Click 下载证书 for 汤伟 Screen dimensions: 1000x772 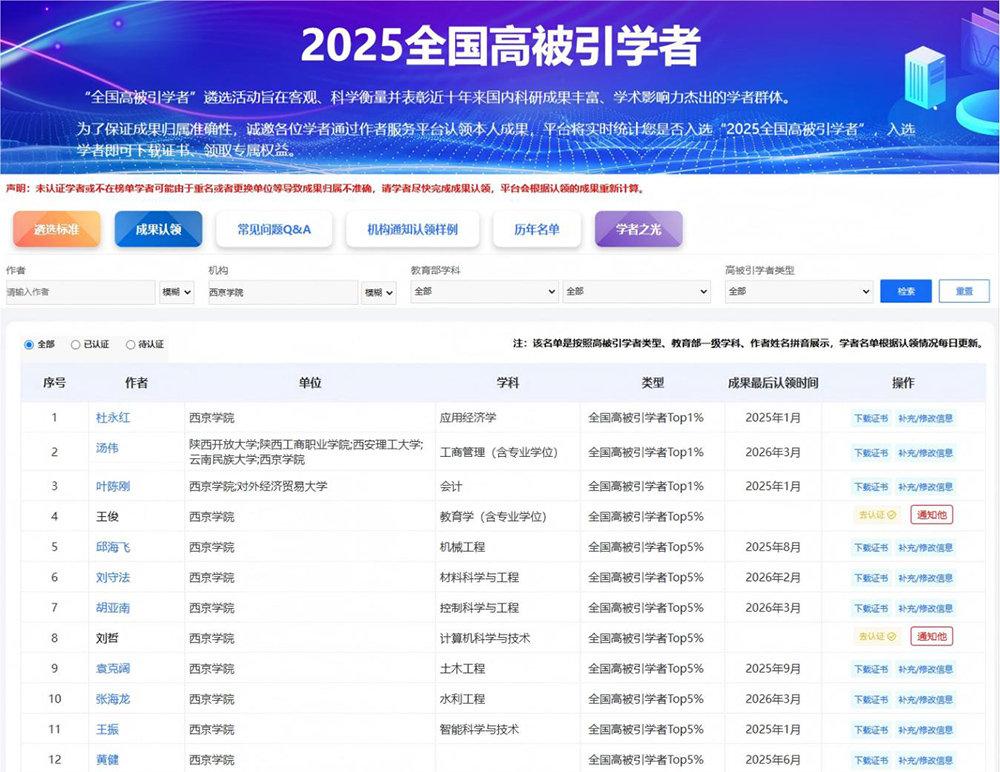[870, 453]
